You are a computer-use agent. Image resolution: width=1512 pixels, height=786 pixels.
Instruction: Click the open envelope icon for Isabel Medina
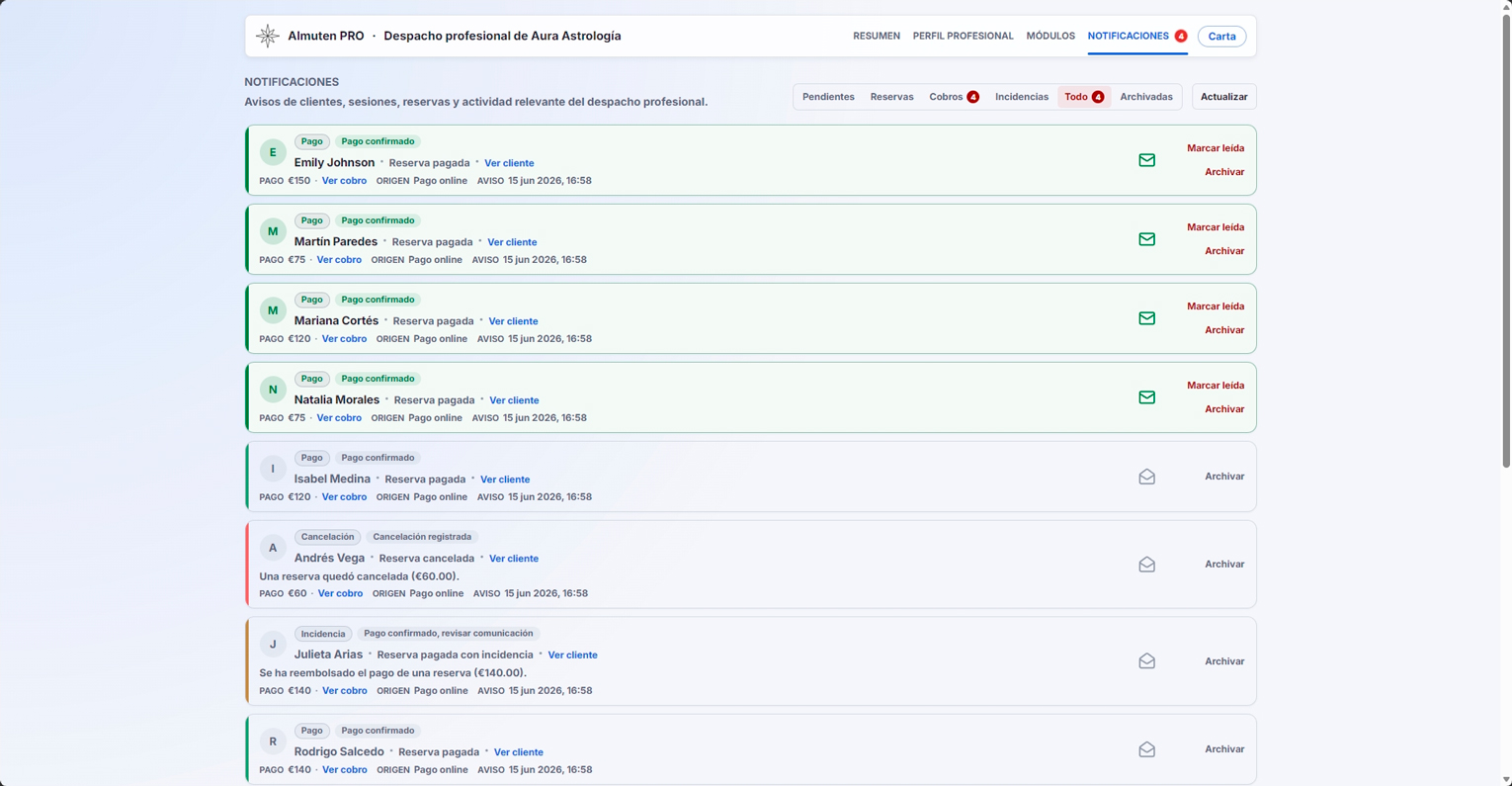click(1146, 477)
